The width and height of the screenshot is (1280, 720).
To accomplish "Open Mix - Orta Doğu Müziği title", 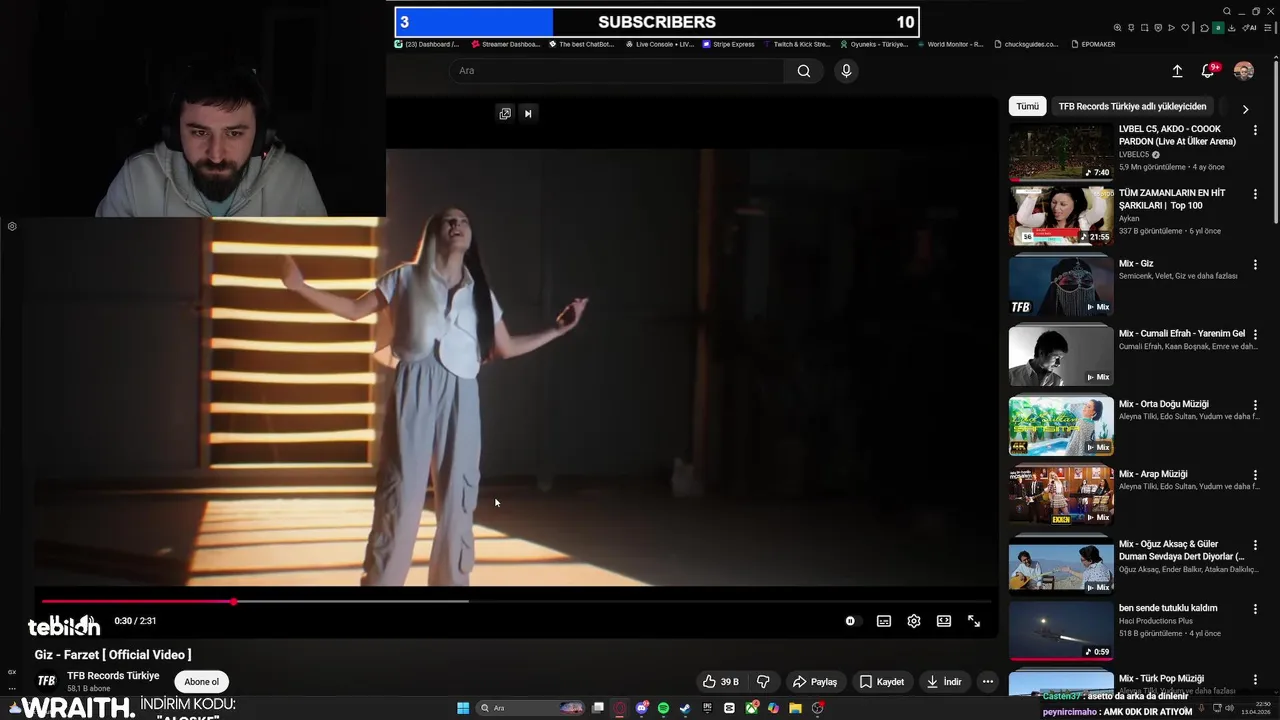I will [1164, 404].
